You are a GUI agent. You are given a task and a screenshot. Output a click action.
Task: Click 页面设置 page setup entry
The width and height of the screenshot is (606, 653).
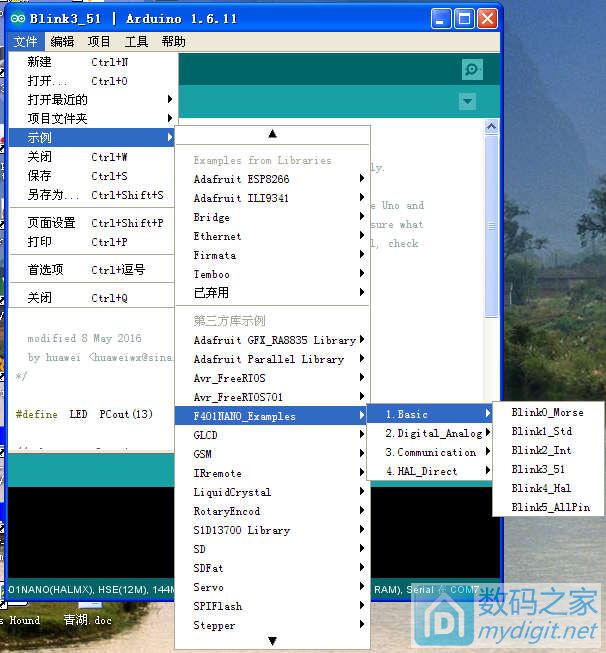[51, 223]
